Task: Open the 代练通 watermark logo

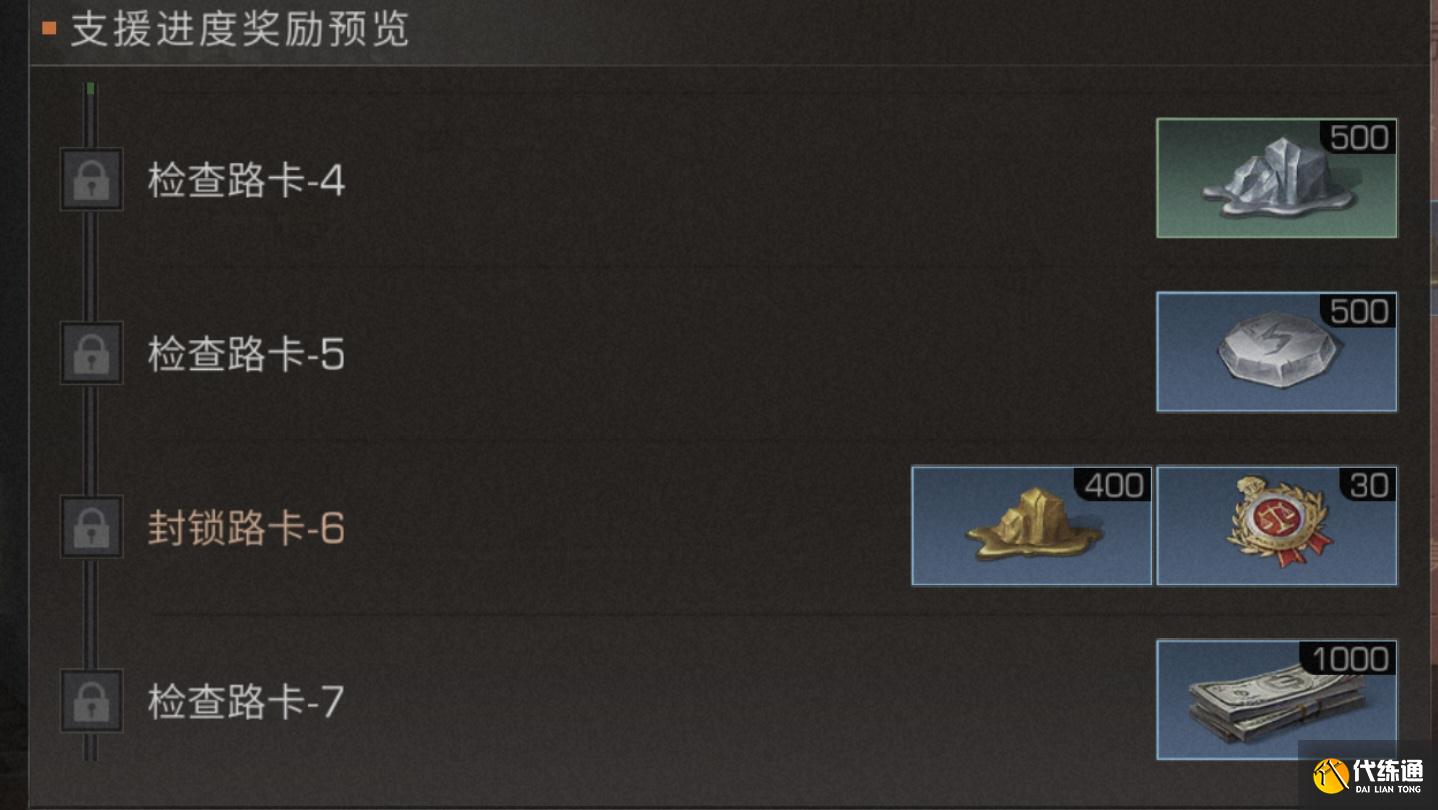Action: point(1368,776)
